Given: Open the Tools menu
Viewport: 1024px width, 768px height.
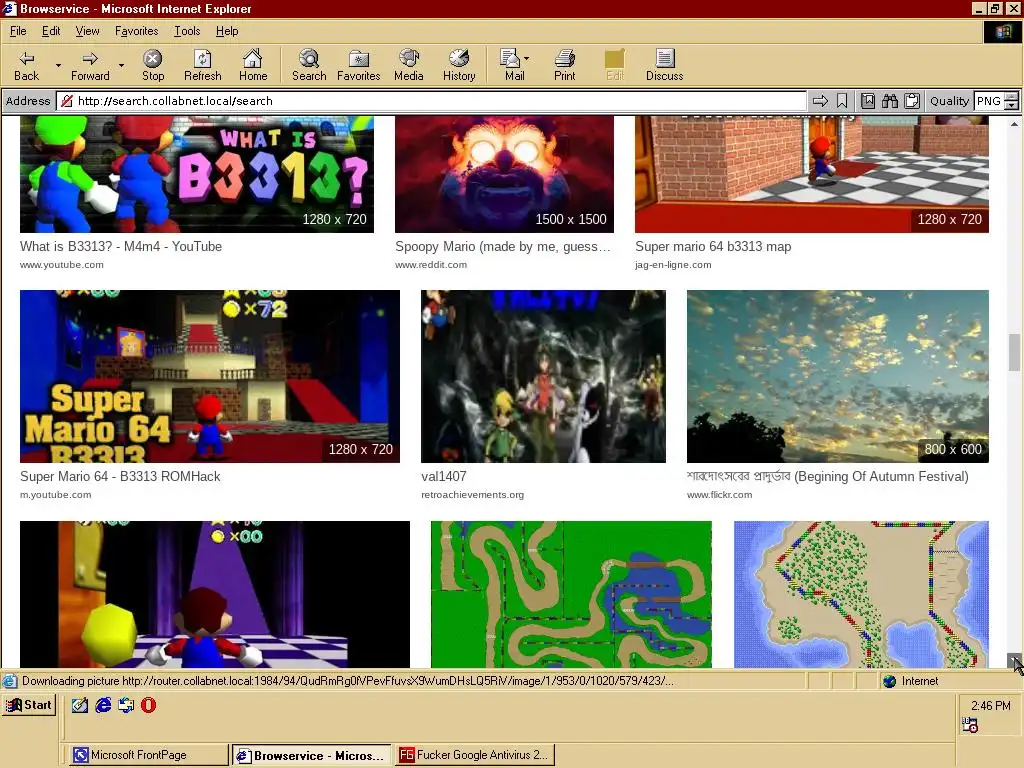Looking at the screenshot, I should click(187, 31).
